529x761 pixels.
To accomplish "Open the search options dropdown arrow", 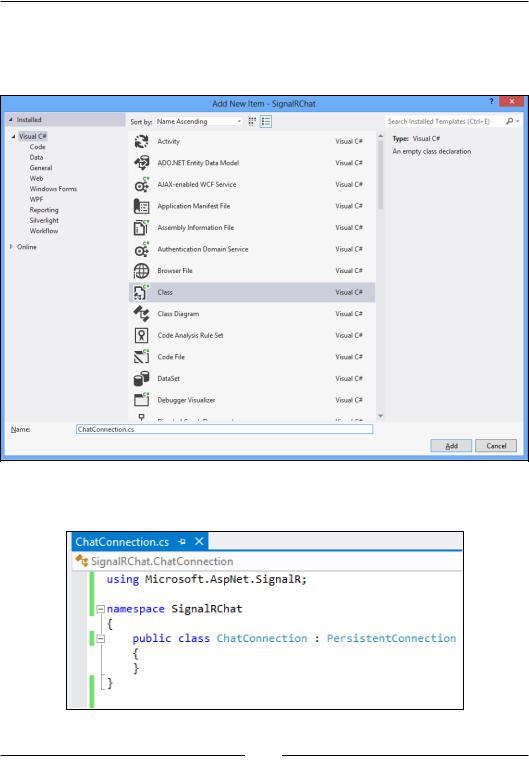I will (517, 121).
